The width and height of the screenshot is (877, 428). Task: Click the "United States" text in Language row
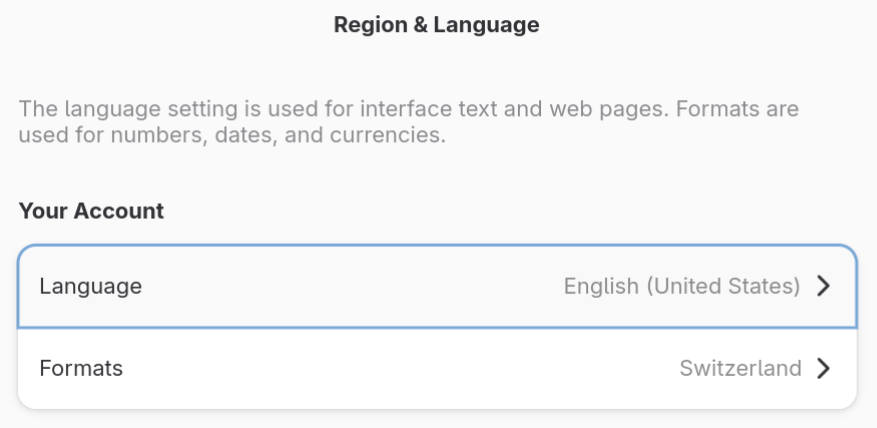(724, 286)
